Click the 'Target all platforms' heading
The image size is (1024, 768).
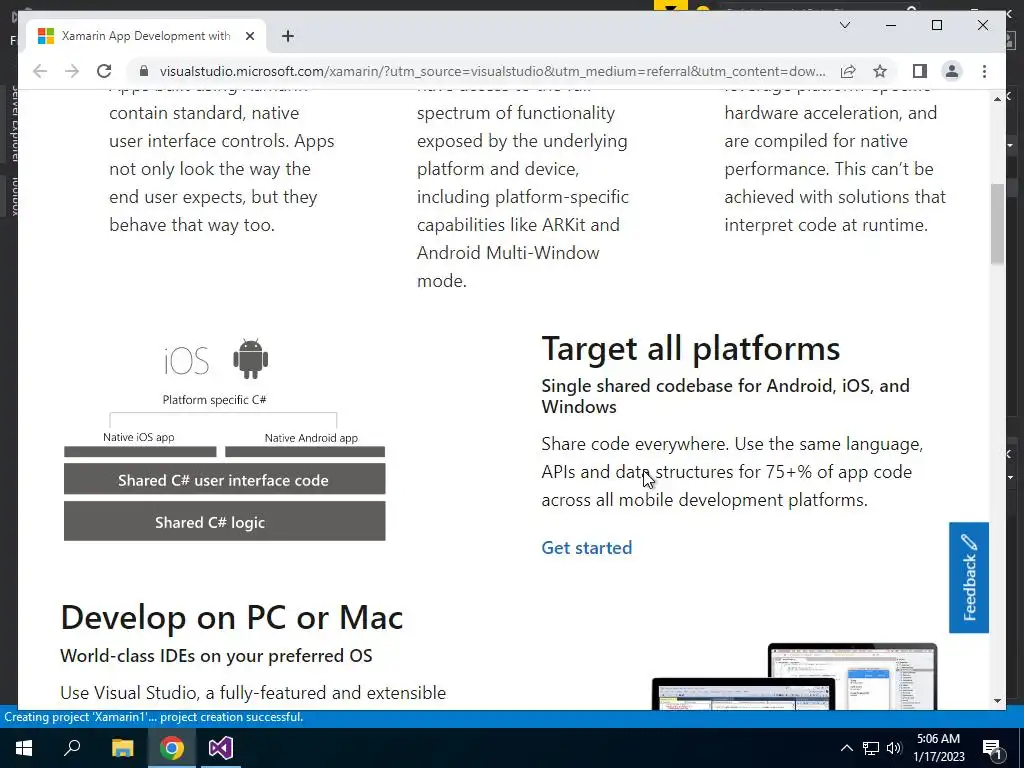pyautogui.click(x=690, y=348)
